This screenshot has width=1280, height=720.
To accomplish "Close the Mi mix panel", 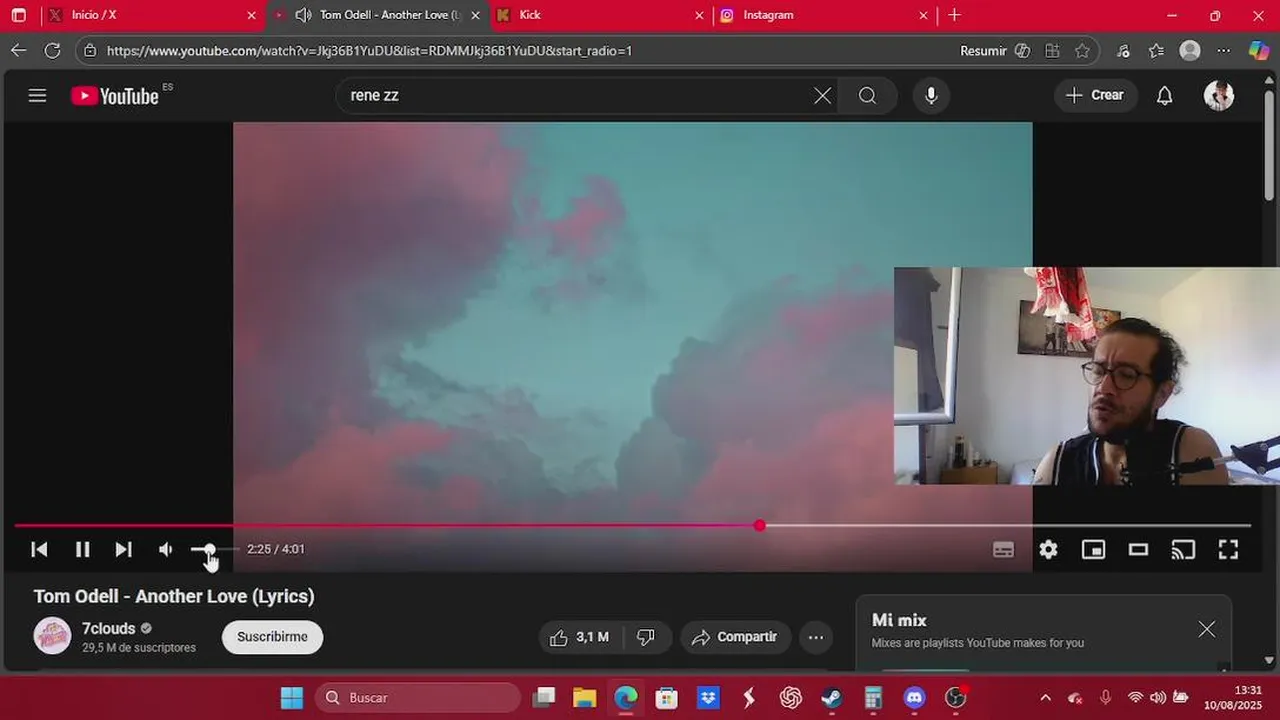I will (x=1207, y=629).
